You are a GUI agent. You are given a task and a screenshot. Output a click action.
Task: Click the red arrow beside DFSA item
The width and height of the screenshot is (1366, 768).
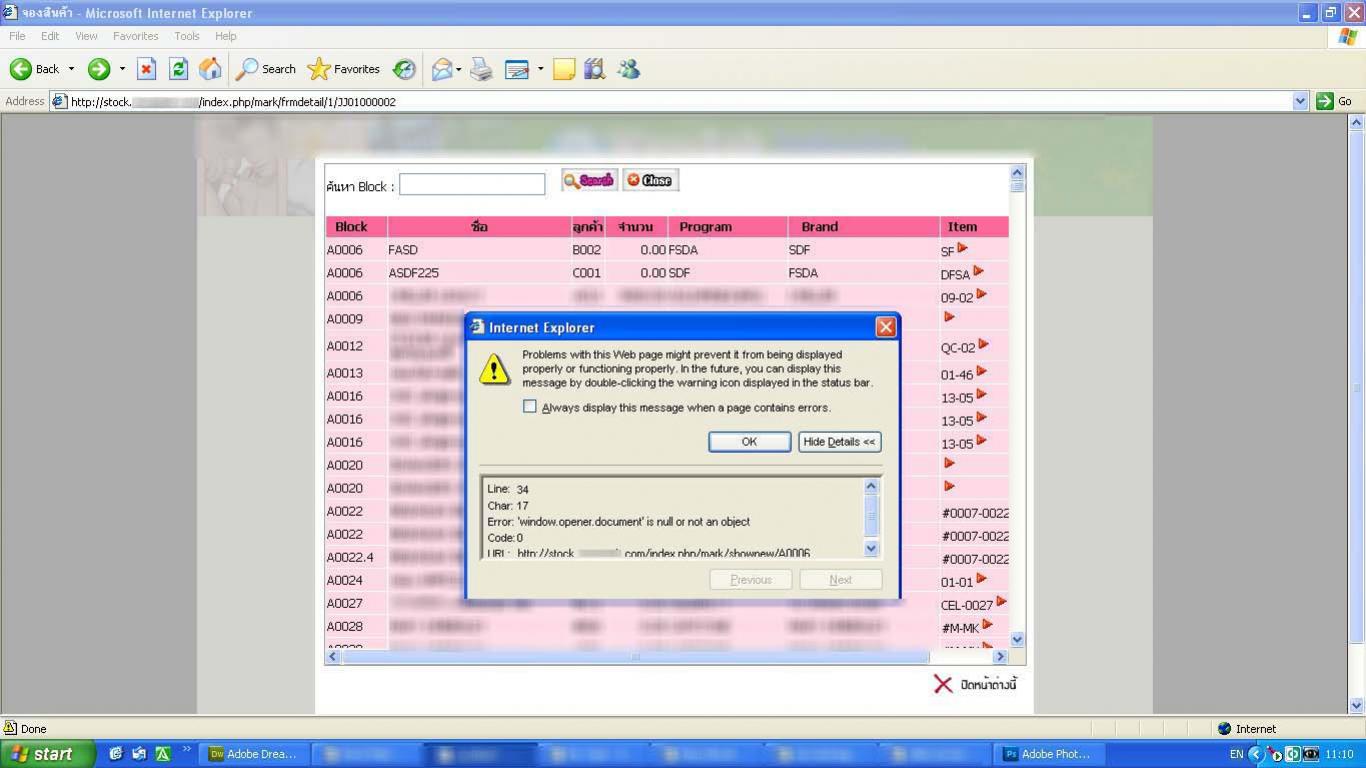pyautogui.click(x=978, y=271)
